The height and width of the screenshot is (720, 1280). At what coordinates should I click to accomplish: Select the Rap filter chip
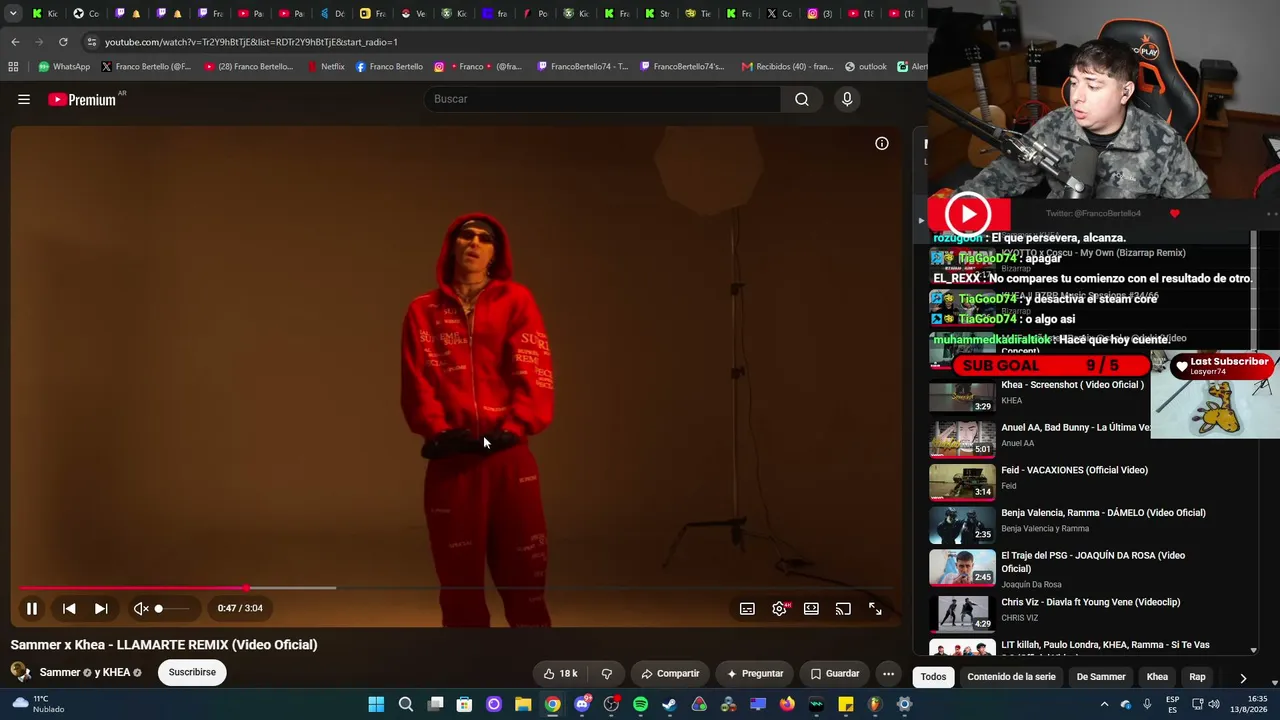pos(1197,677)
